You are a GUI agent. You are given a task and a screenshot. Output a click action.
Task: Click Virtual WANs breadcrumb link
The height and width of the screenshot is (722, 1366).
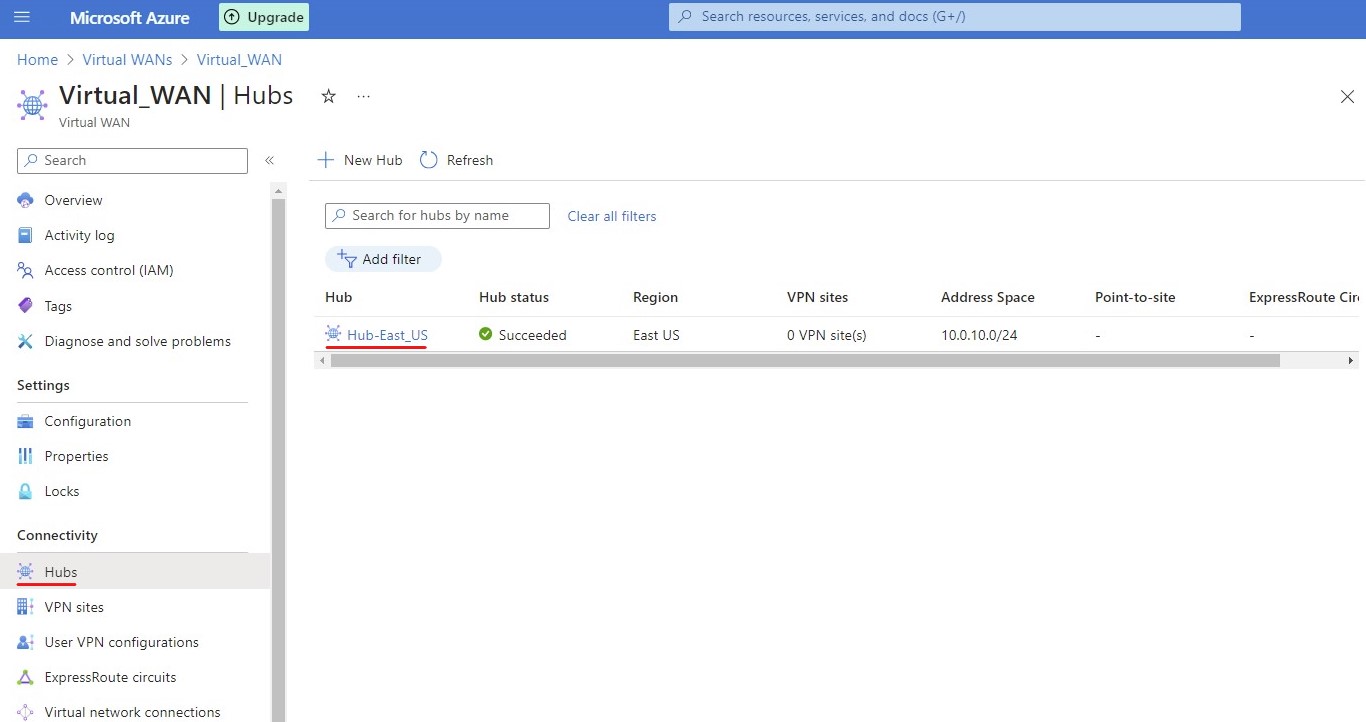coord(127,60)
